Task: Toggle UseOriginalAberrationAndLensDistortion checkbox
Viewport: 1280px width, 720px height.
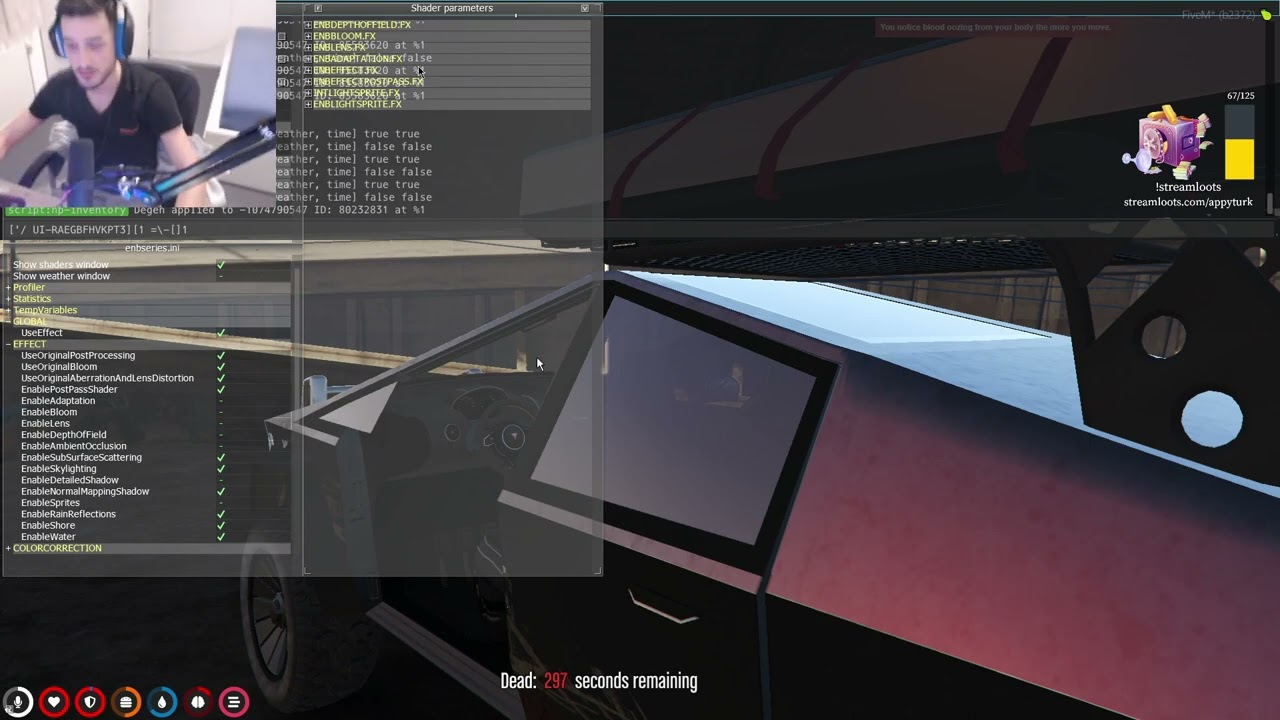Action: [x=221, y=378]
